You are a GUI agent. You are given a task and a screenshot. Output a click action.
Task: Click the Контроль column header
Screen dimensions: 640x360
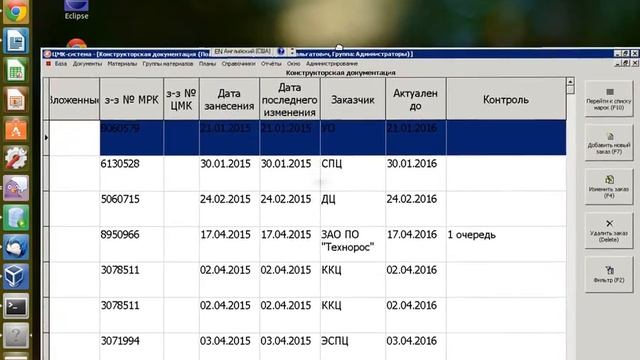[506, 100]
